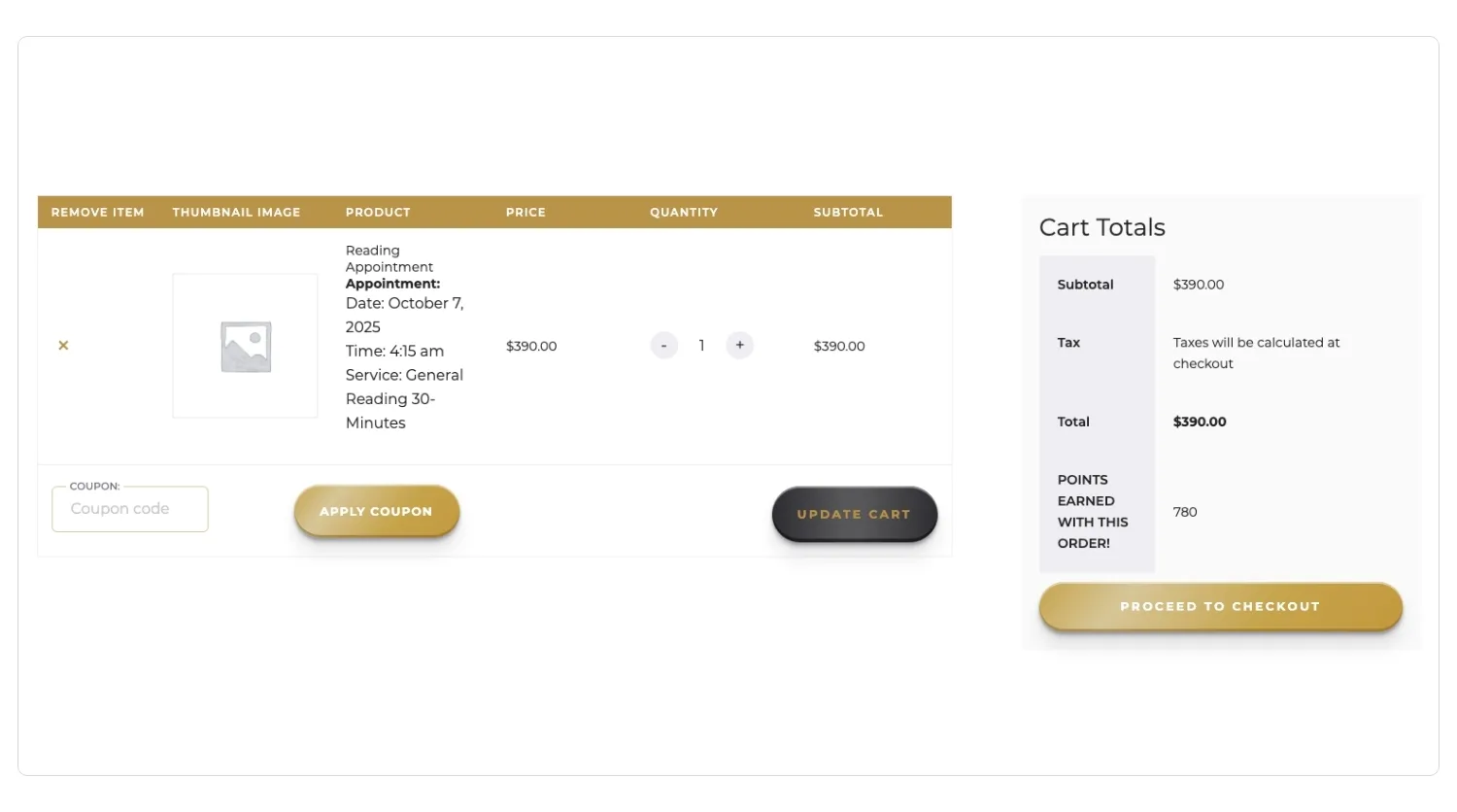Click the appointment date October 7, 2025
The width and height of the screenshot is (1457, 812).
404,315
